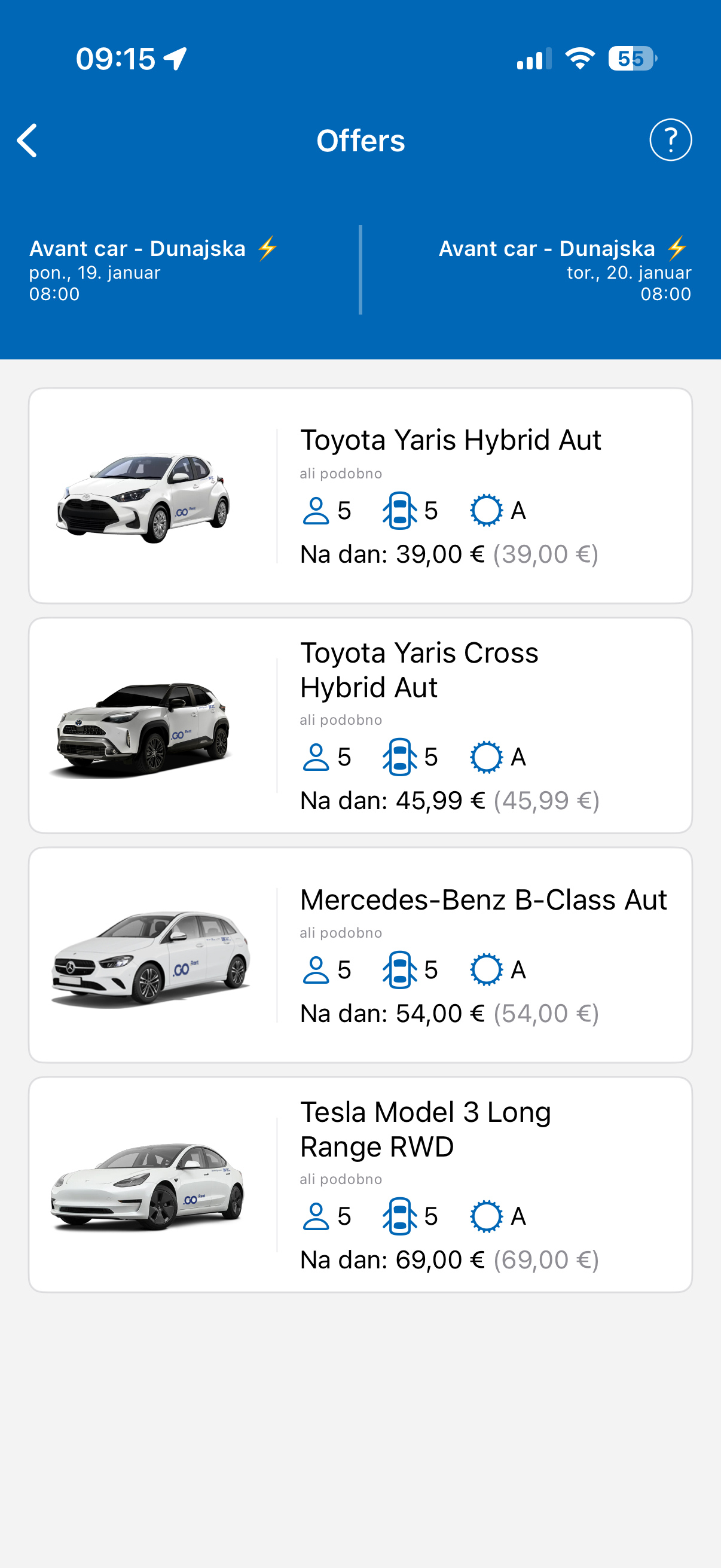Open Tesla Model 3 Long Range RWD offer
Viewport: 721px width, 1568px height.
[424, 1129]
